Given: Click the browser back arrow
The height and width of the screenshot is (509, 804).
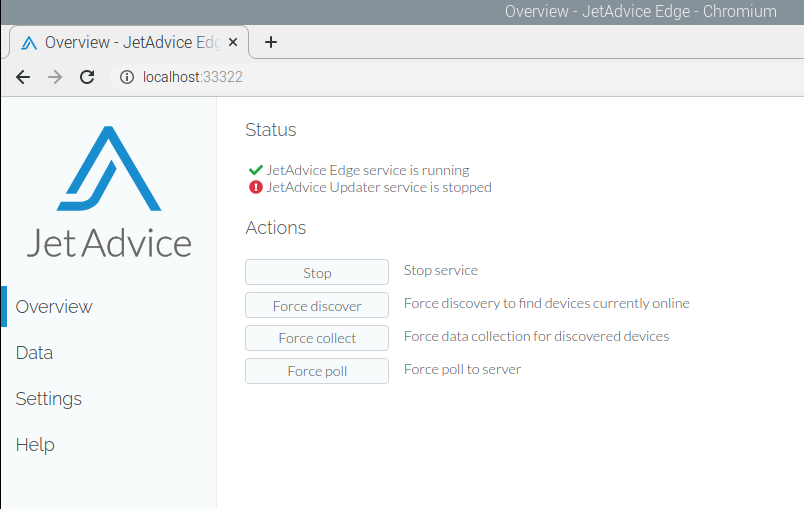Looking at the screenshot, I should 23,77.
